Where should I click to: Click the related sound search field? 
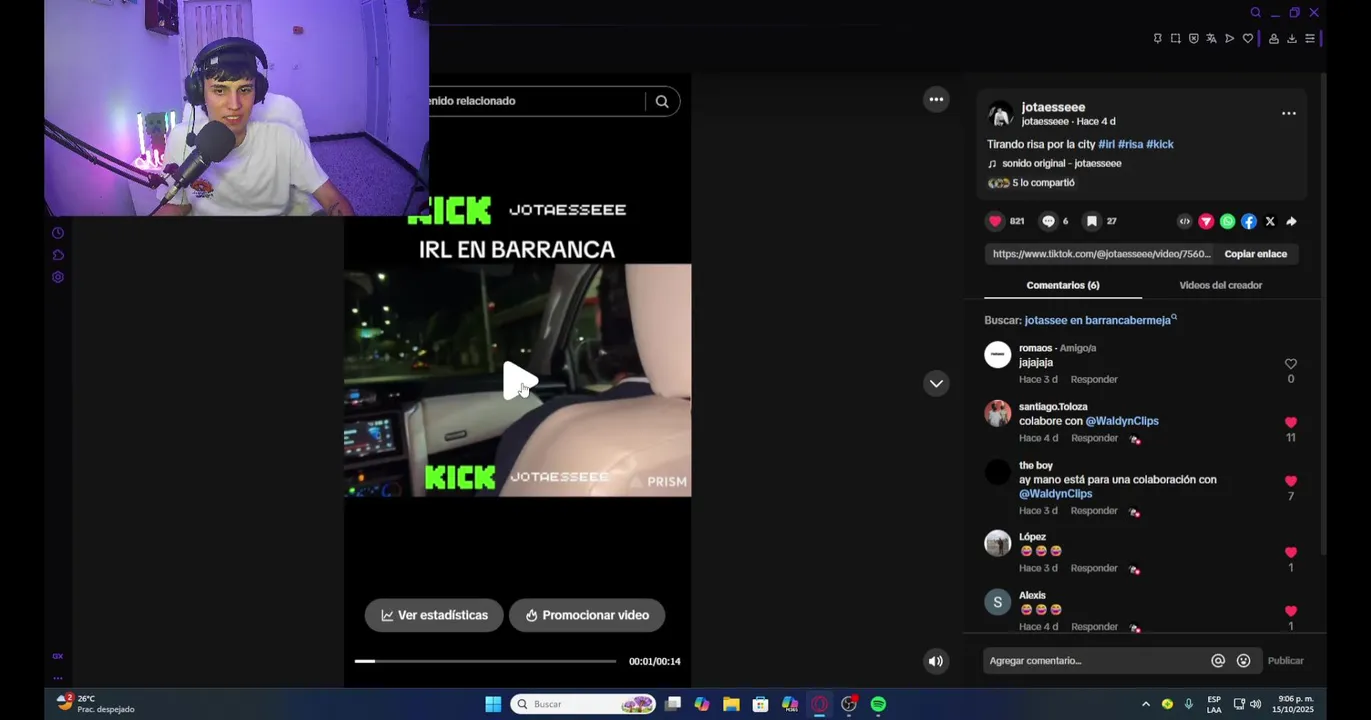click(x=535, y=101)
